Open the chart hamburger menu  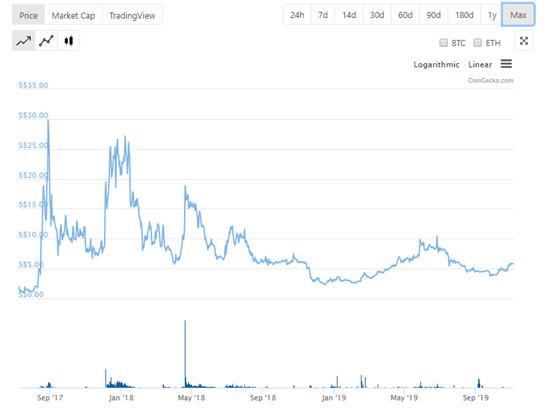(506, 64)
